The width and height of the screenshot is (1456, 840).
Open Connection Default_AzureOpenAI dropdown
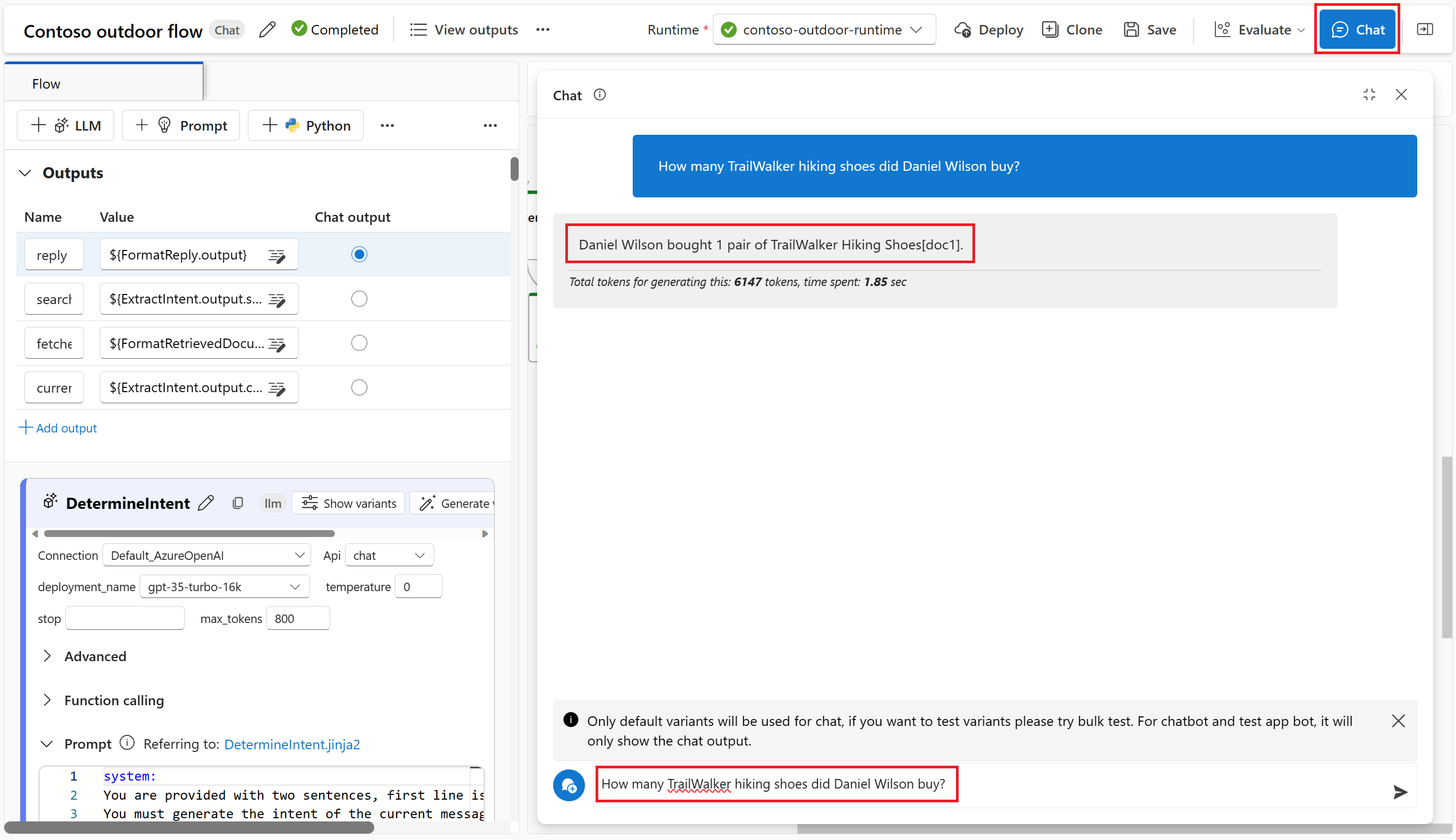[206, 556]
